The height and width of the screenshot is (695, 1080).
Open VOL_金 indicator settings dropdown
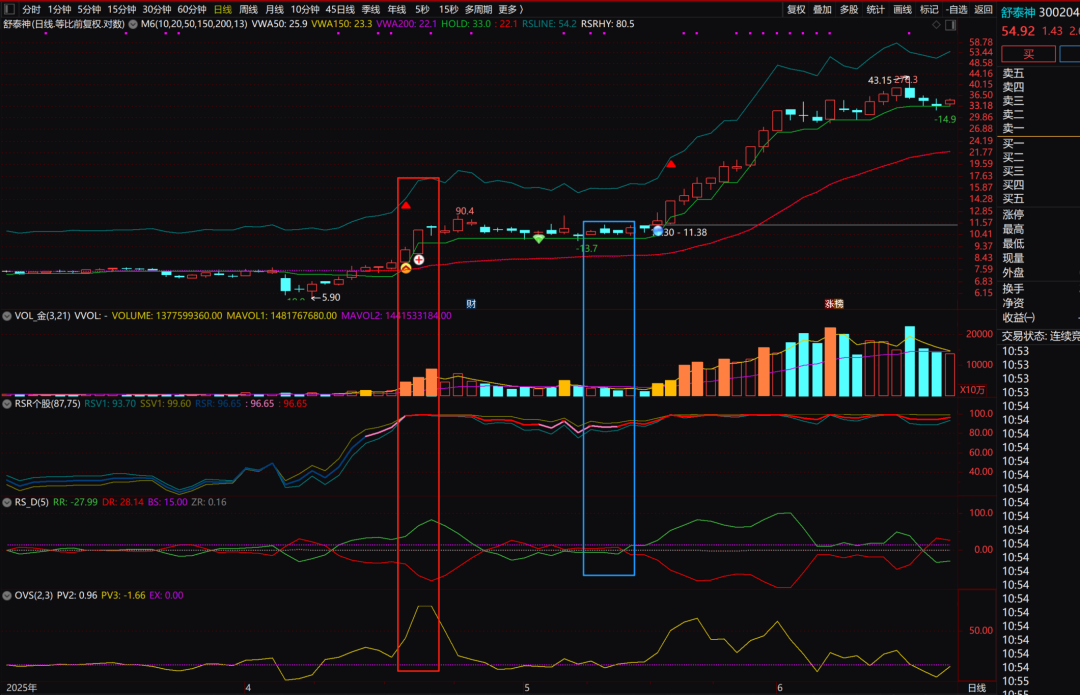(7, 316)
